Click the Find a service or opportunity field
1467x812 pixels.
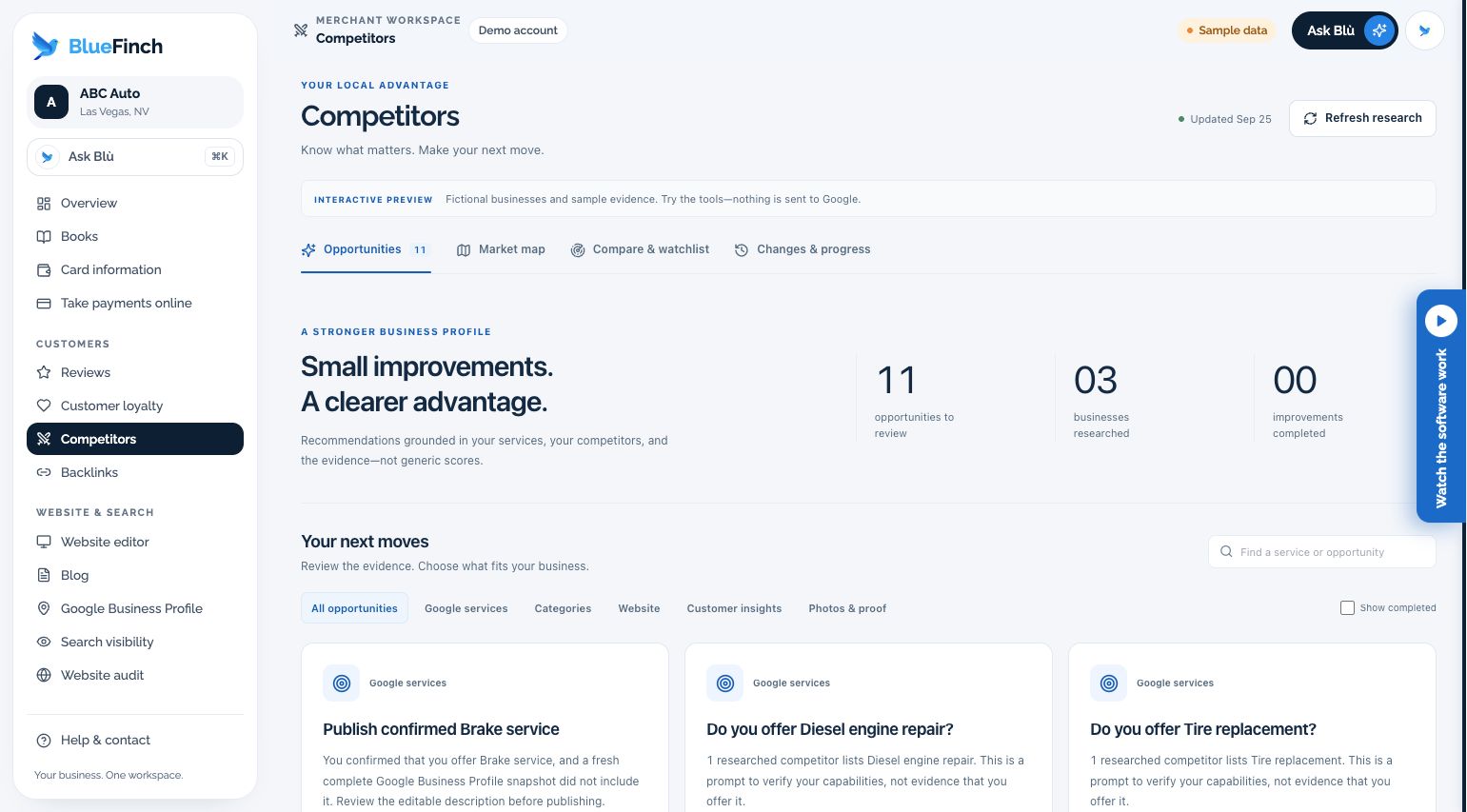[x=1321, y=552]
